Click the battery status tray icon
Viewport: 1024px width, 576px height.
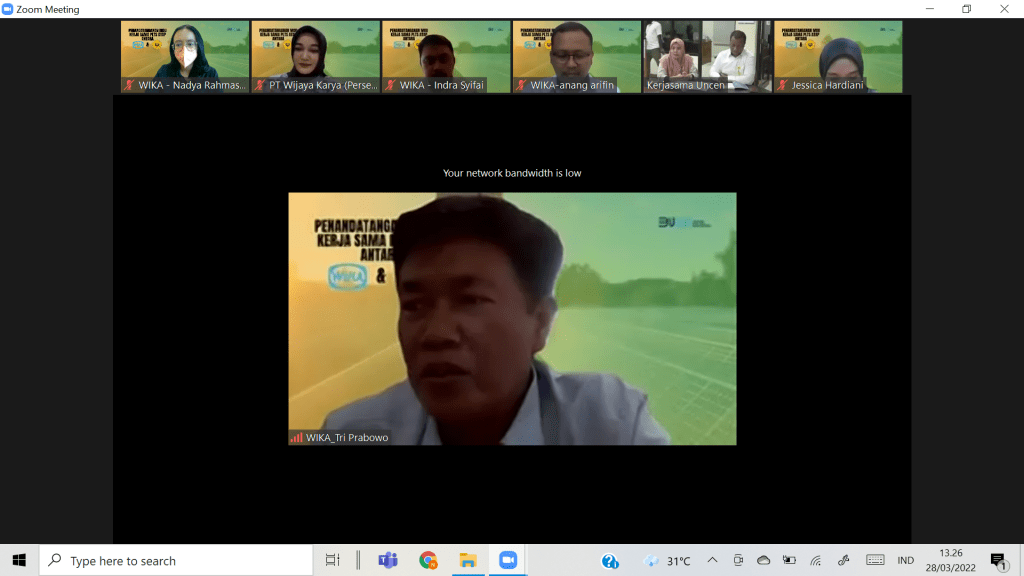pos(790,560)
